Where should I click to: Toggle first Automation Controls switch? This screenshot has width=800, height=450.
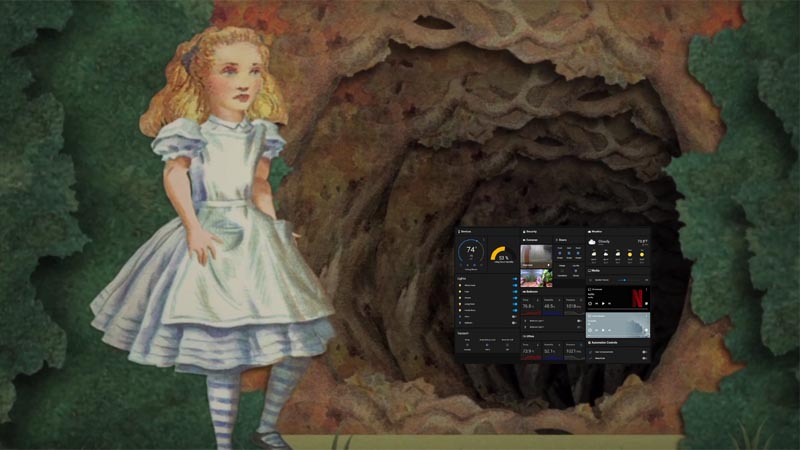pyautogui.click(x=644, y=352)
